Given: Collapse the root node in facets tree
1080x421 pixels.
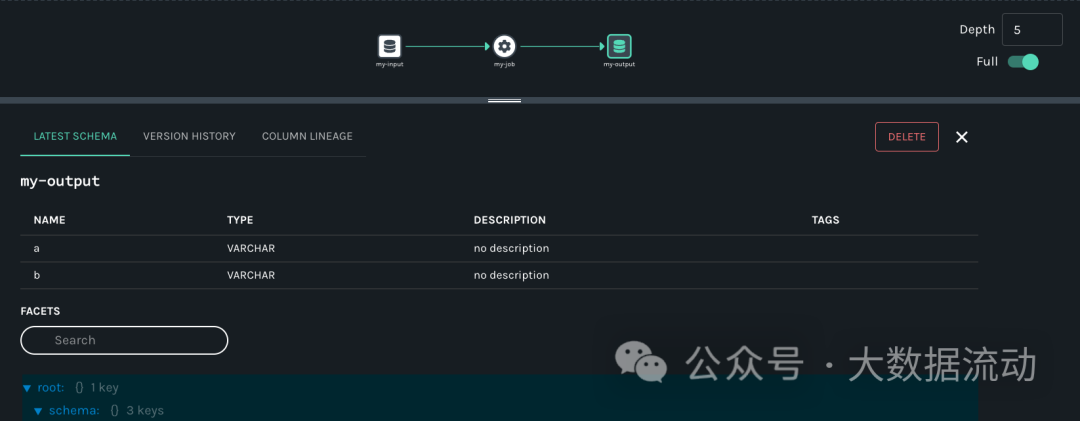Looking at the screenshot, I should [x=27, y=388].
